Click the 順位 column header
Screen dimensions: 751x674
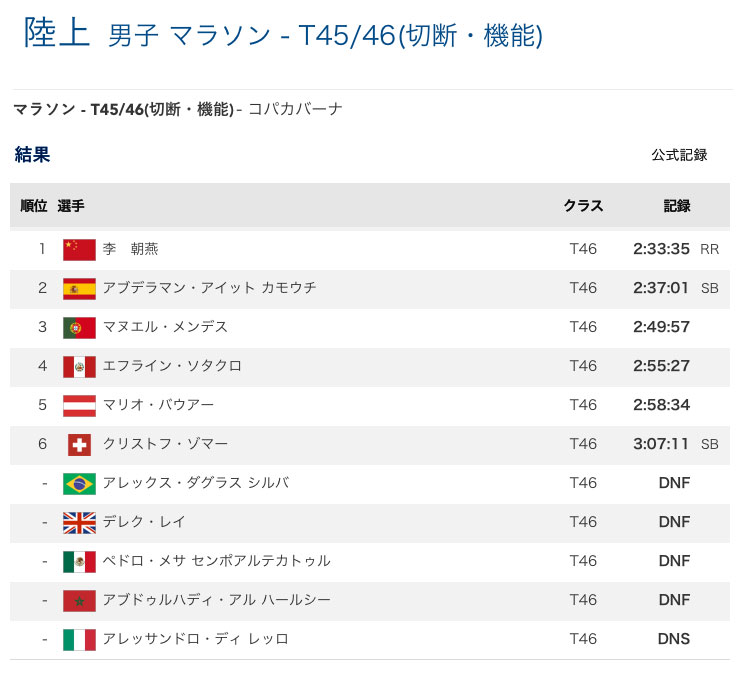[34, 206]
